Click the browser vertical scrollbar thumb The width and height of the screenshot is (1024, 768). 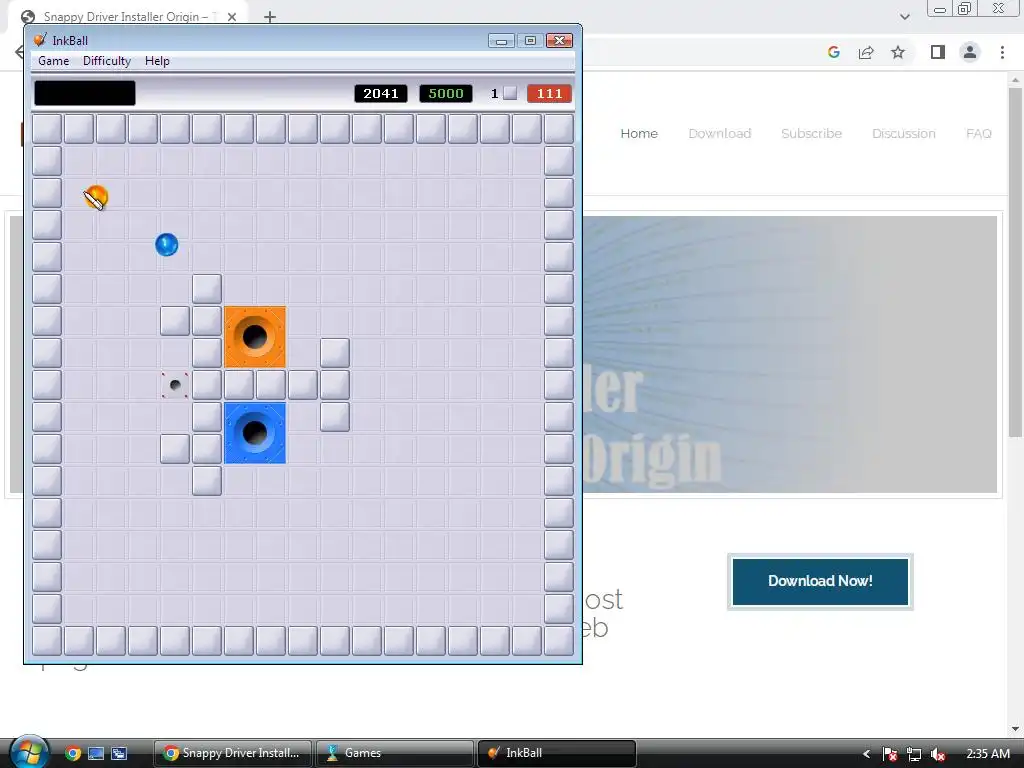(1015, 261)
